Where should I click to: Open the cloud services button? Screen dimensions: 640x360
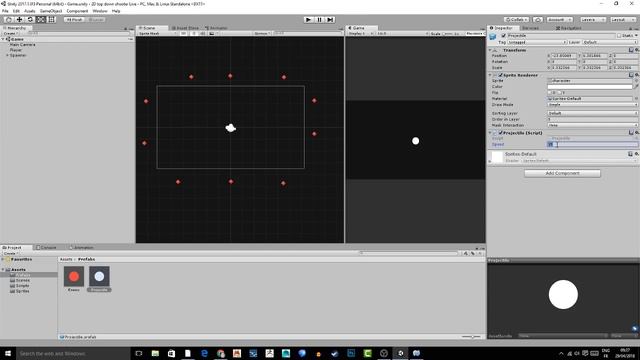538,20
